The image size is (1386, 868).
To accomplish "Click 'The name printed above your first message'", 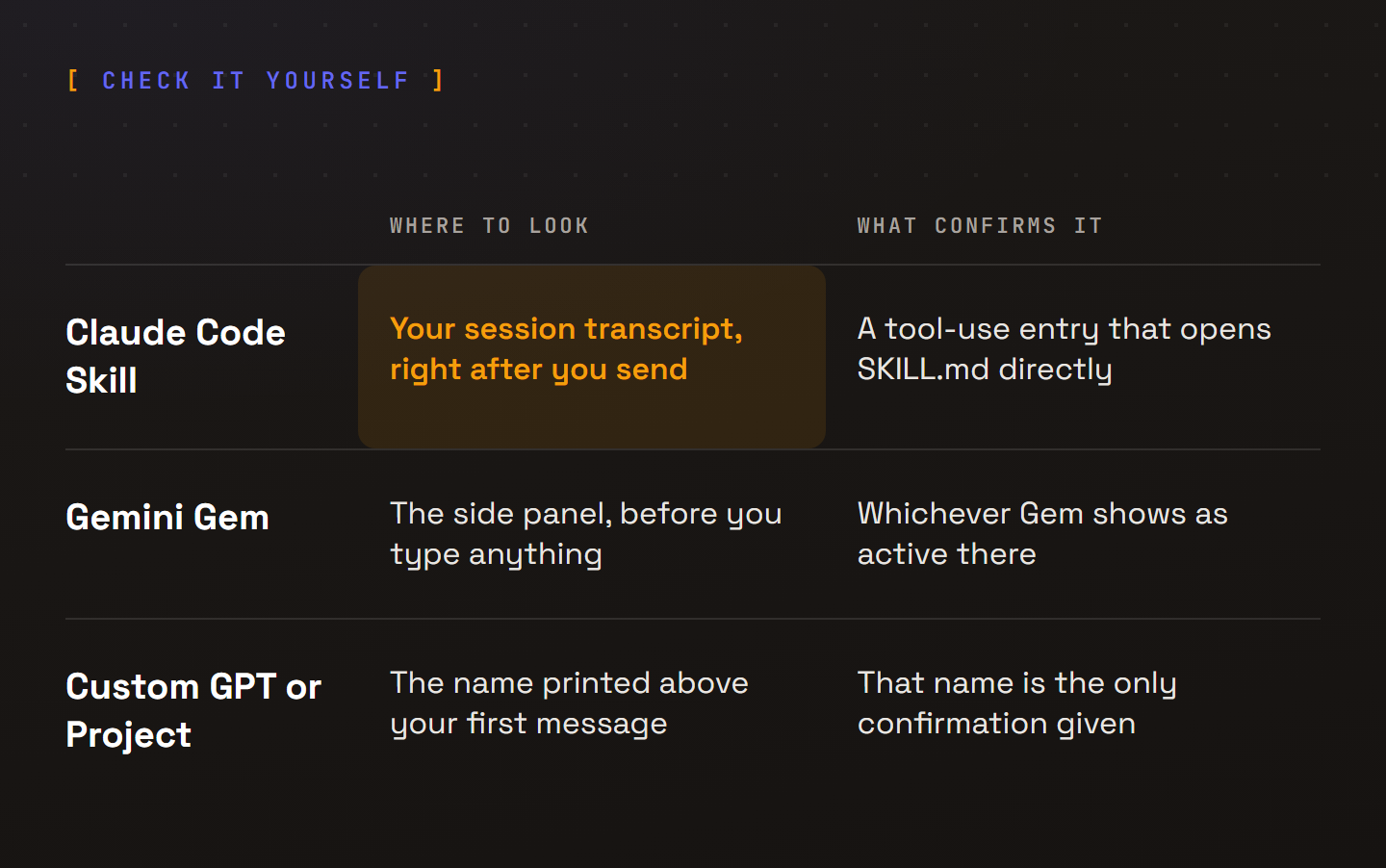I will [x=569, y=703].
